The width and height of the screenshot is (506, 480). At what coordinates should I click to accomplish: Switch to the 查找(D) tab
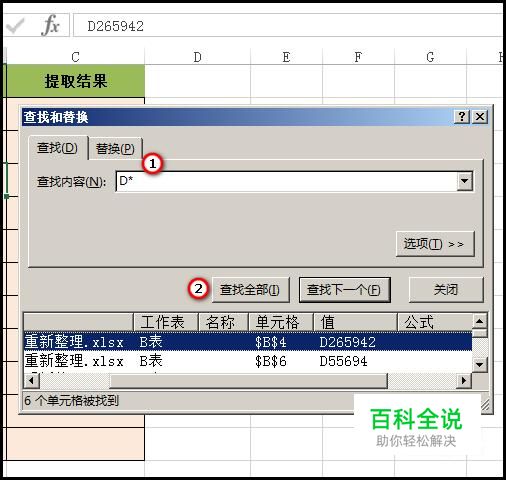58,148
